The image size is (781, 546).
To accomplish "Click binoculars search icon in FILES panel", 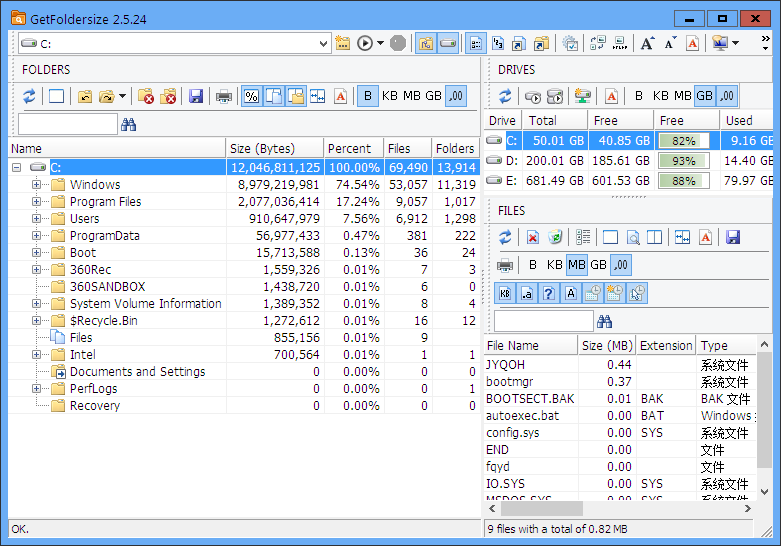I will [604, 321].
